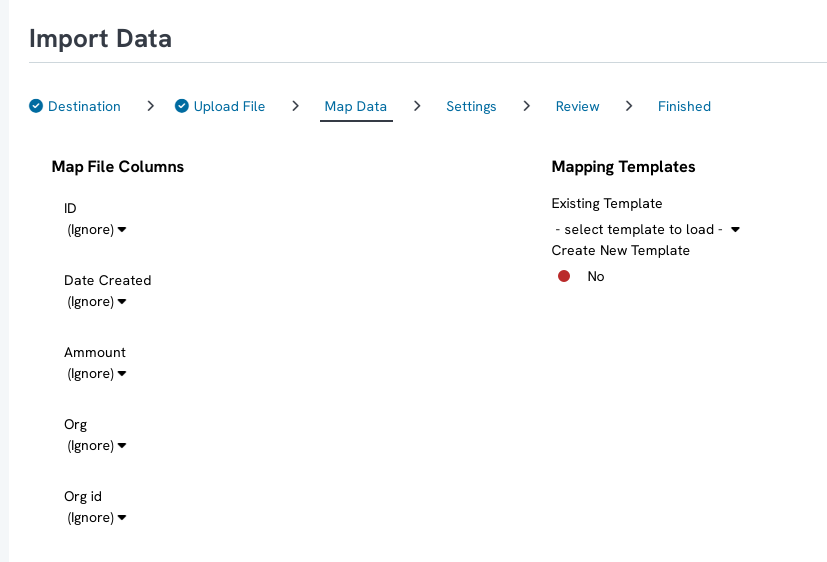Go to the Map Data step tab
827x562 pixels.
click(356, 106)
